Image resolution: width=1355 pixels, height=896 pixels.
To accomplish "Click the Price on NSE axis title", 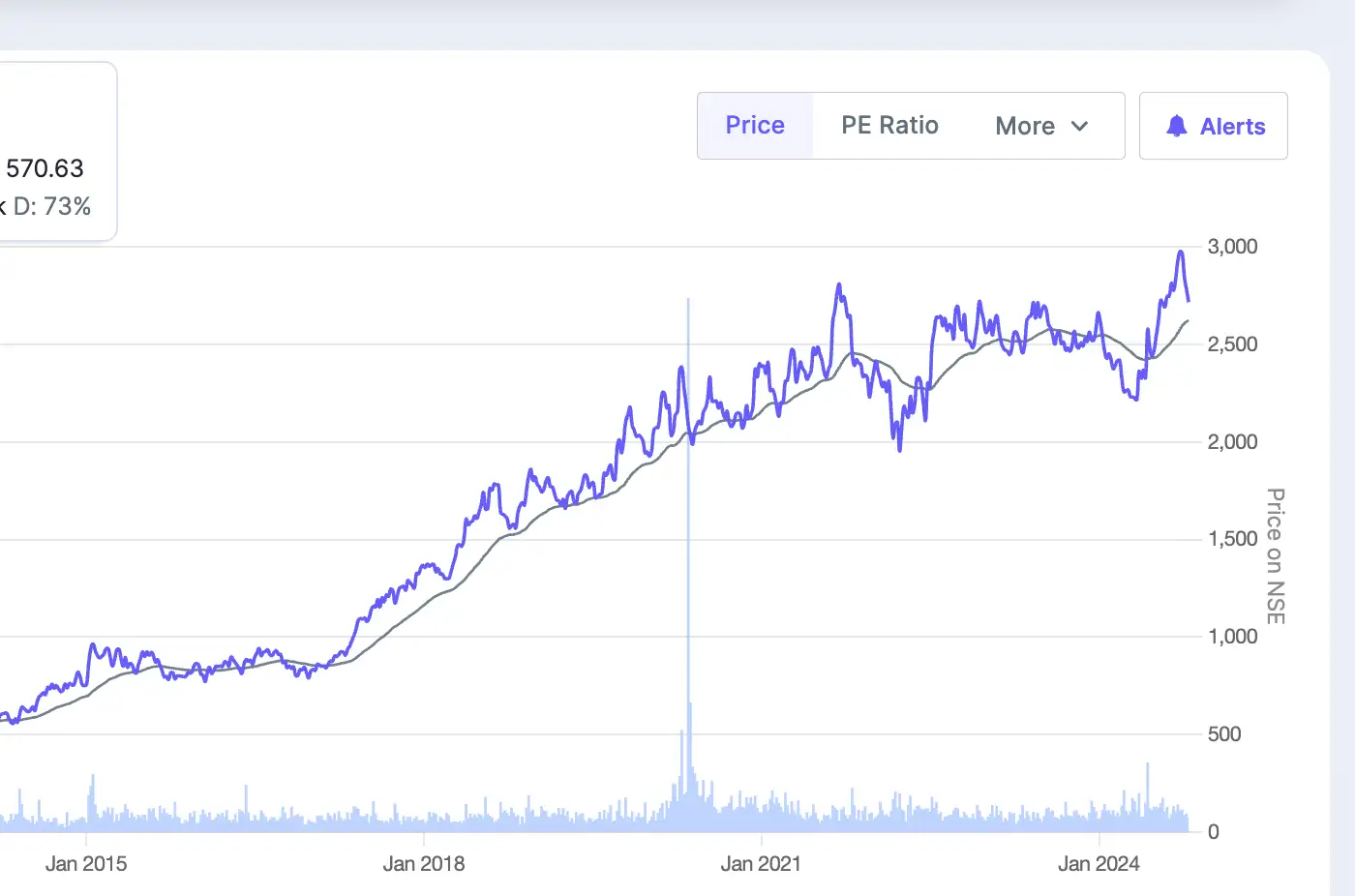I will click(x=1276, y=556).
